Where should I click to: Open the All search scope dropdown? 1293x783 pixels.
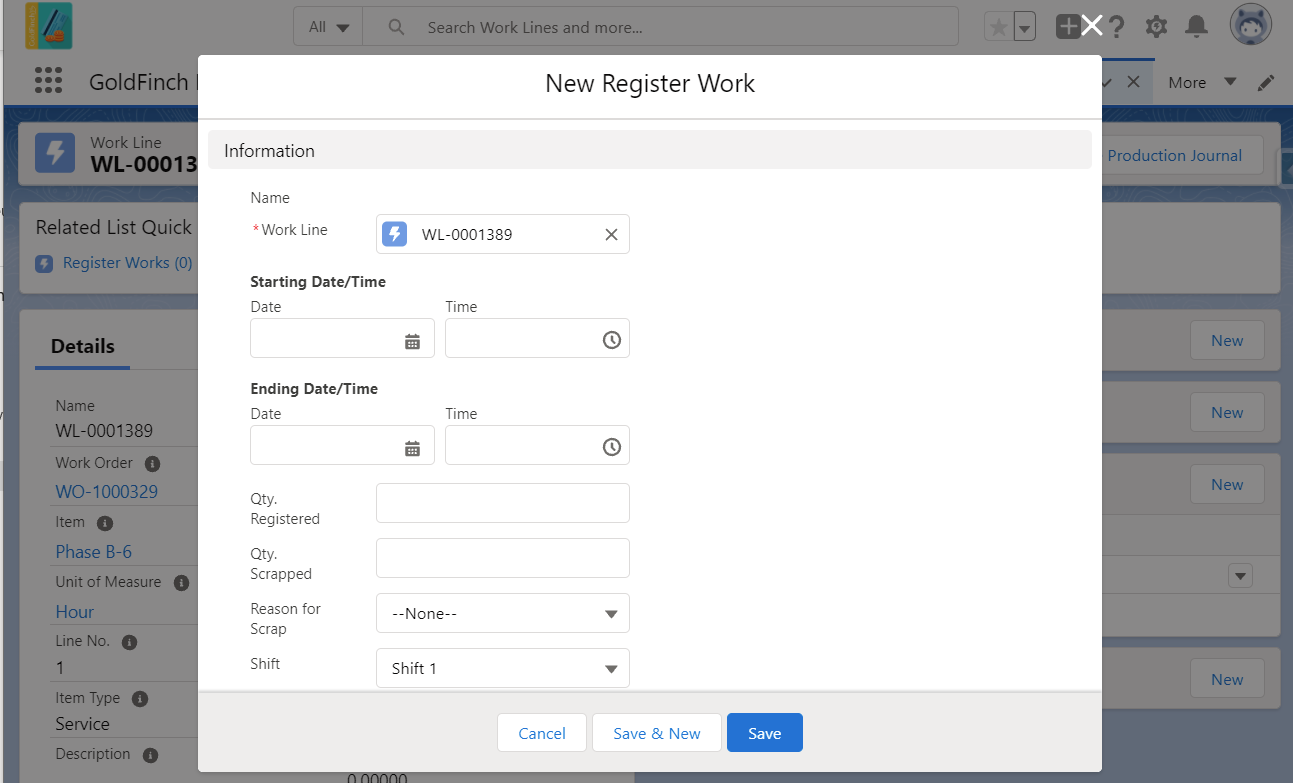click(329, 27)
